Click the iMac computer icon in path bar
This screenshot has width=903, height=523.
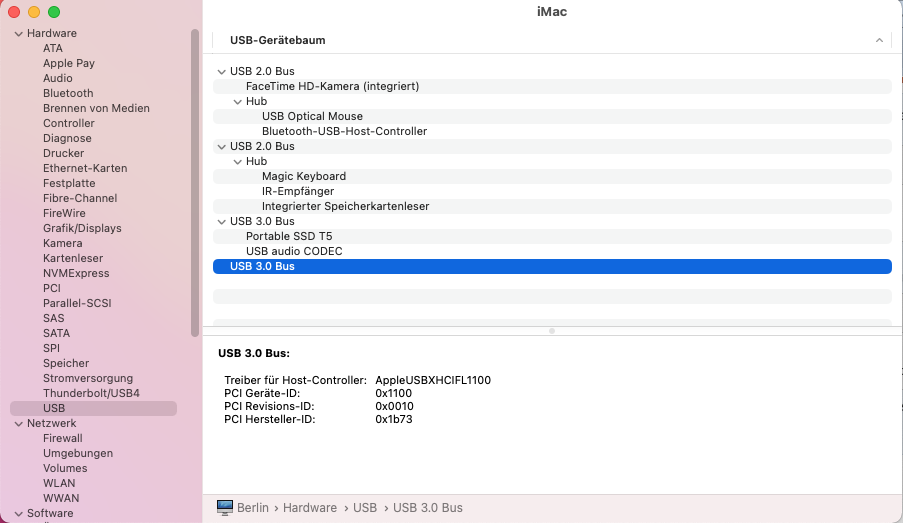[225, 508]
